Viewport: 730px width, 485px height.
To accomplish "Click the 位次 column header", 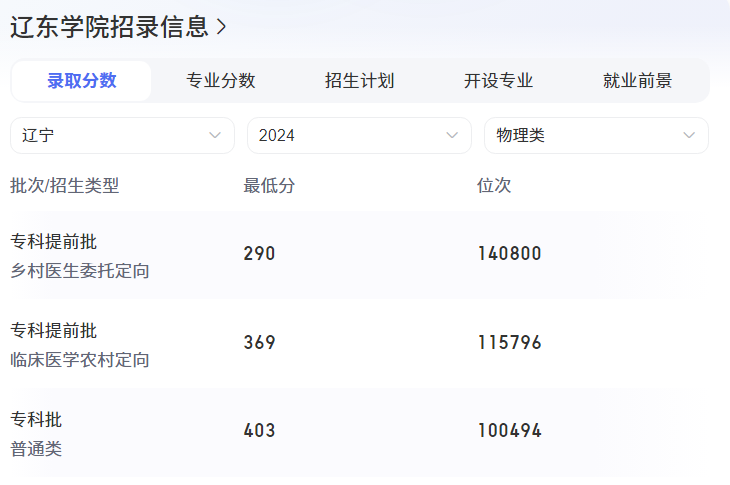I will [x=494, y=185].
